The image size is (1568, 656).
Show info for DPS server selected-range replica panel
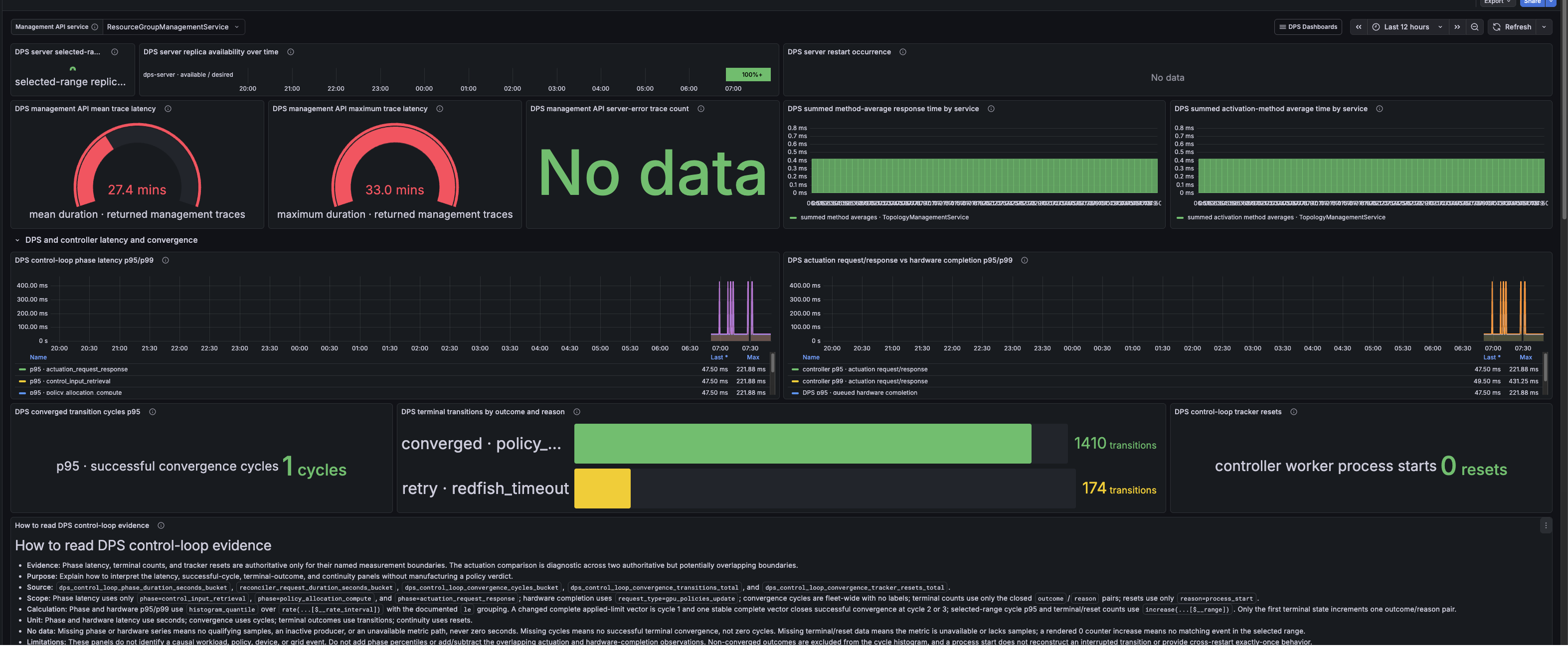tap(115, 52)
